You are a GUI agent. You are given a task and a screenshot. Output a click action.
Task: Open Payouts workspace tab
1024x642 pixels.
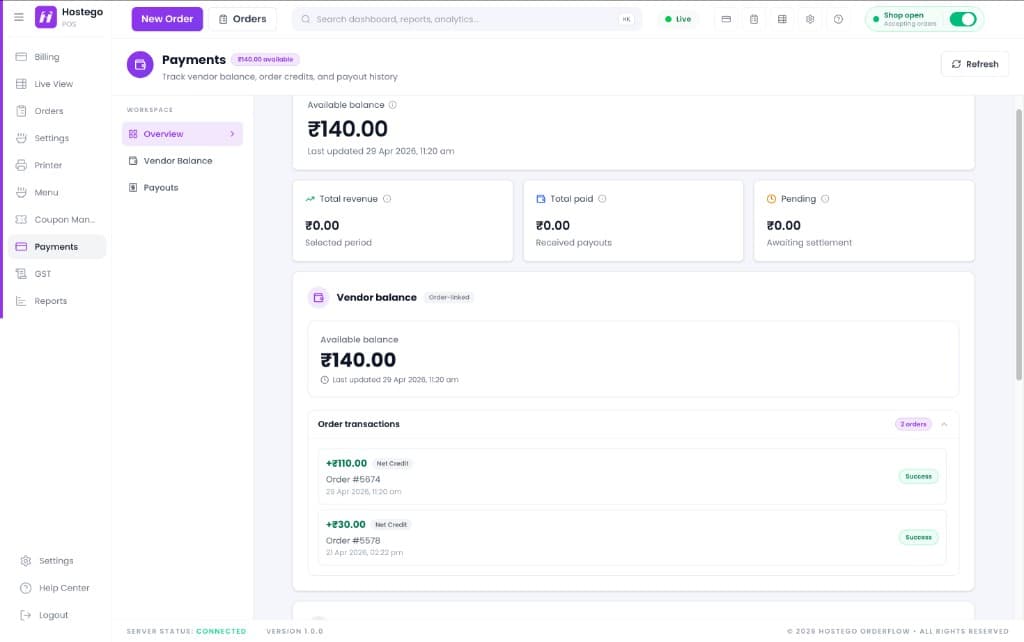[x=182, y=187]
